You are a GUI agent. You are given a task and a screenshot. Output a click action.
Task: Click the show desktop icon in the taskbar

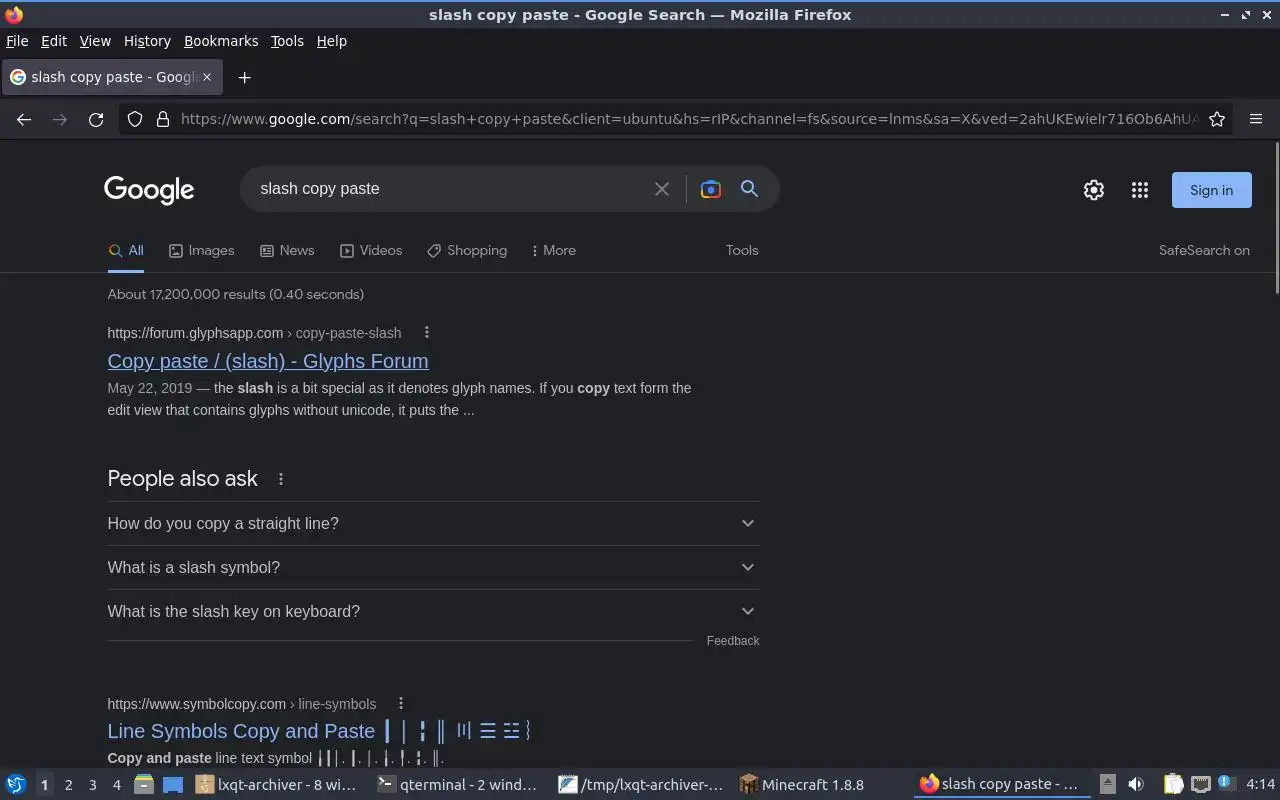(173, 784)
